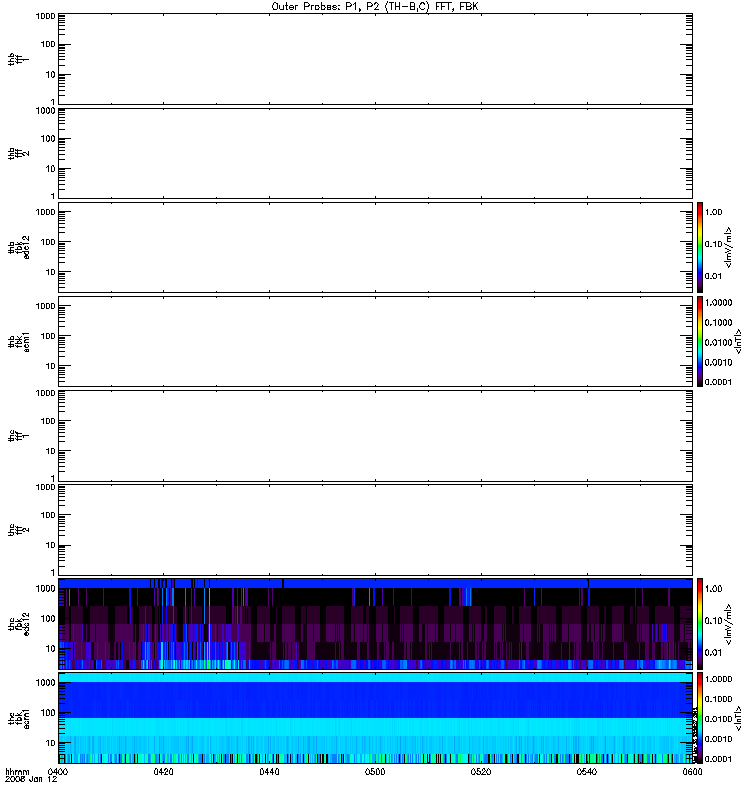Click the 0400 time axis label

pos(58,772)
